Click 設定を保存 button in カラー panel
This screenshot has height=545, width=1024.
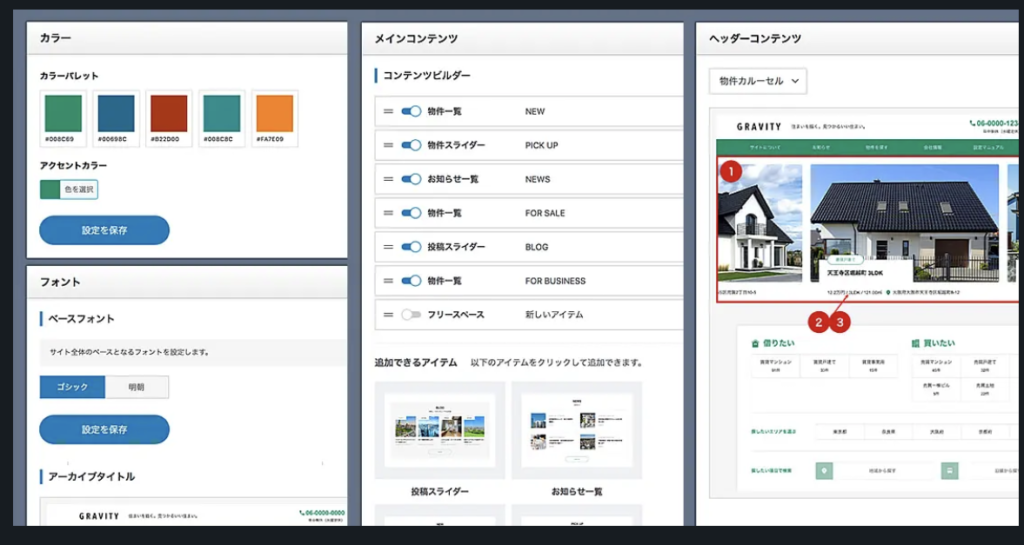[104, 230]
